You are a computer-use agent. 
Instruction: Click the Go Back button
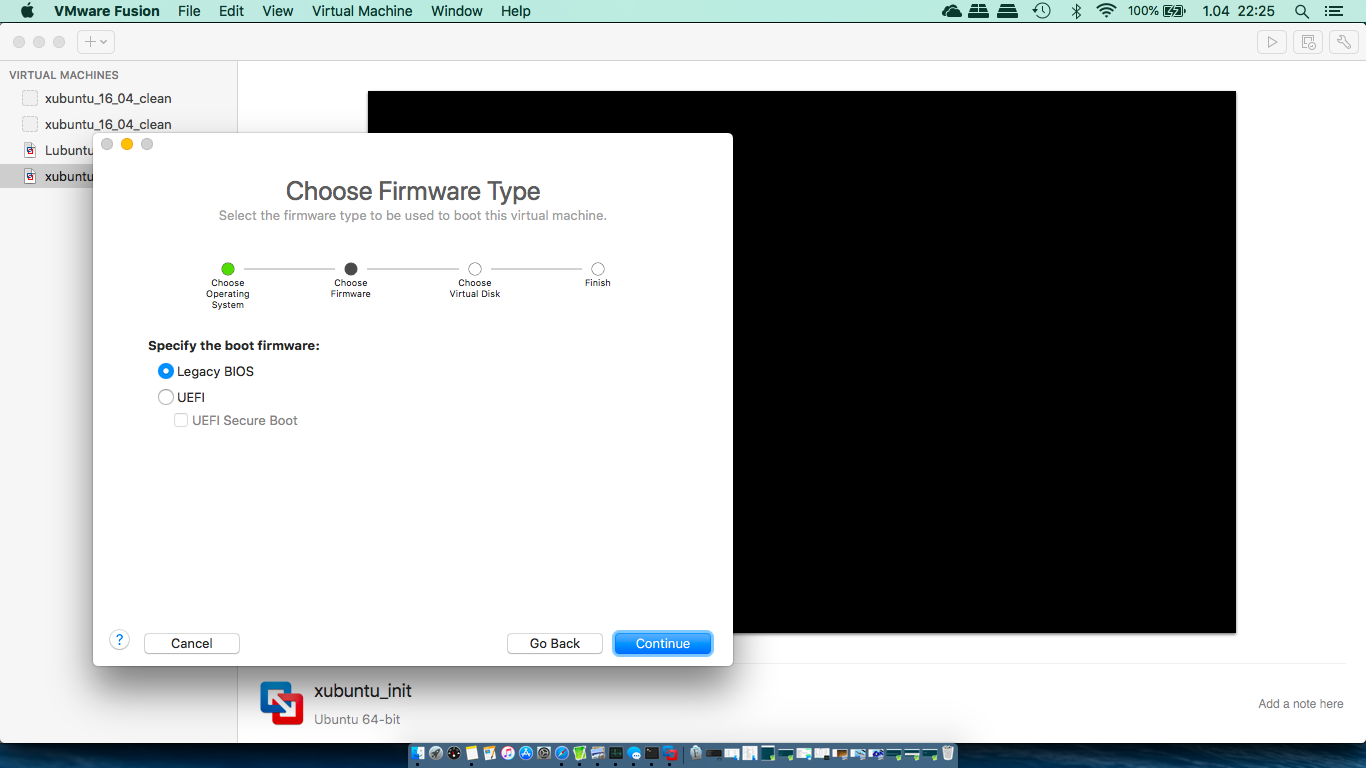tap(555, 643)
